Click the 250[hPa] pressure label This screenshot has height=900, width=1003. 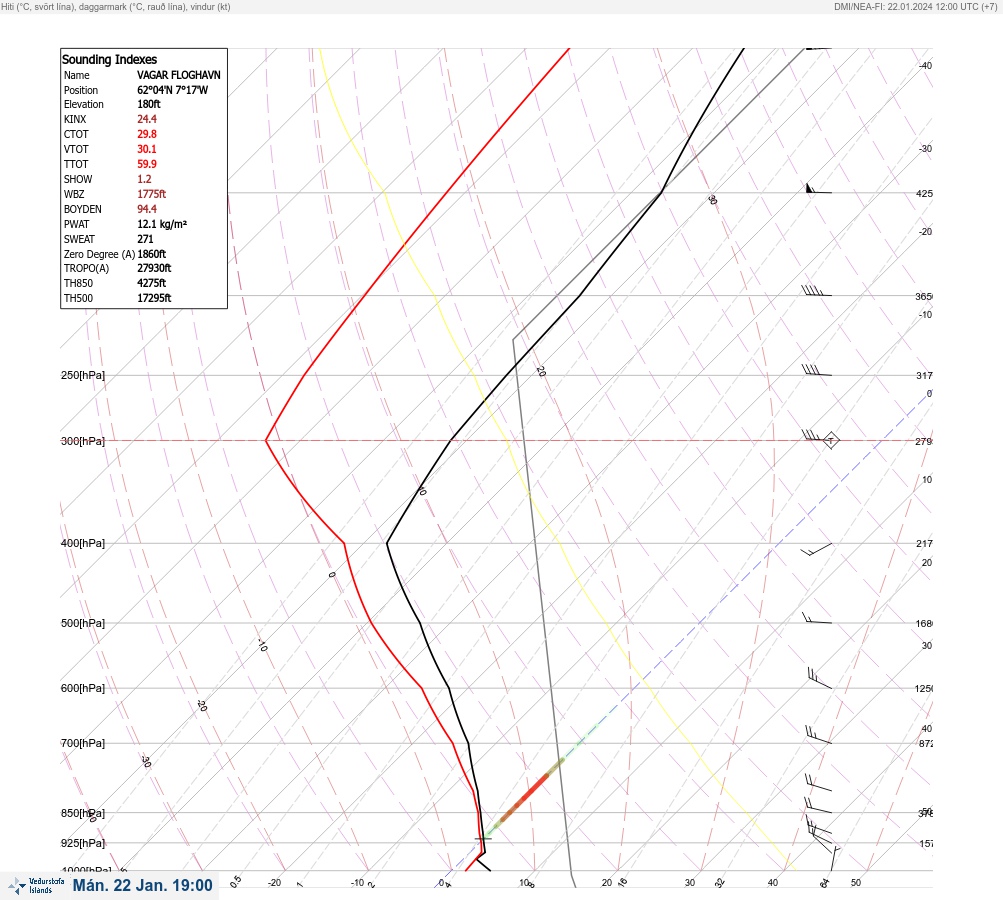83,375
